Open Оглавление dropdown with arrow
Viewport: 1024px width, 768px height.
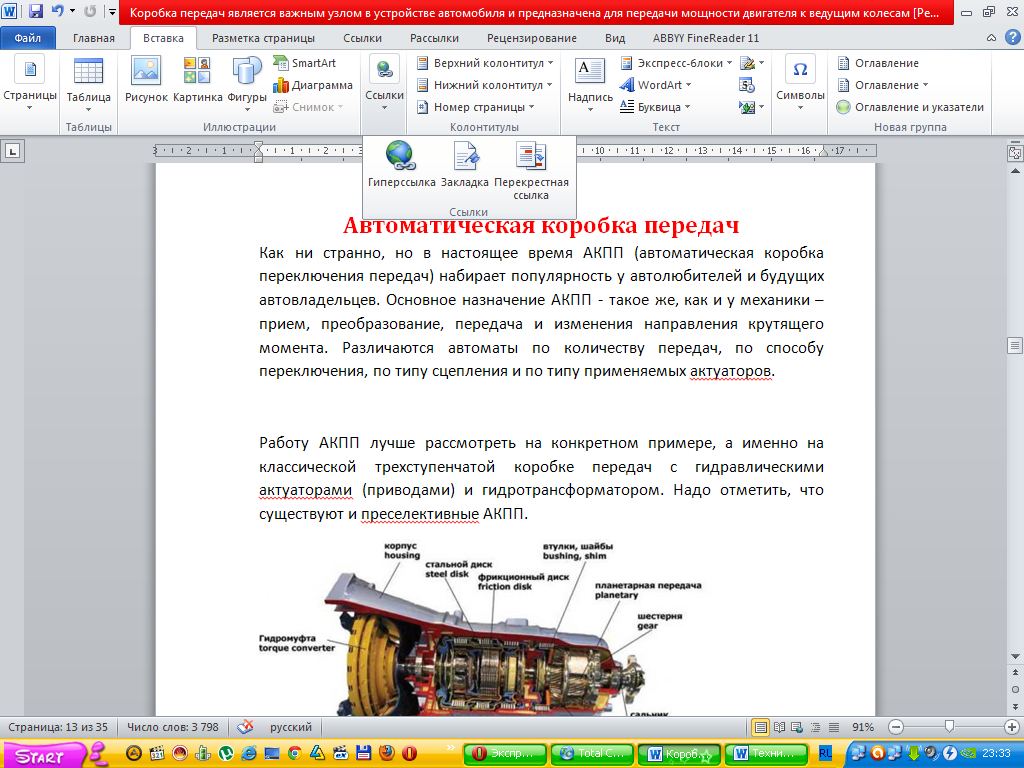(x=882, y=85)
